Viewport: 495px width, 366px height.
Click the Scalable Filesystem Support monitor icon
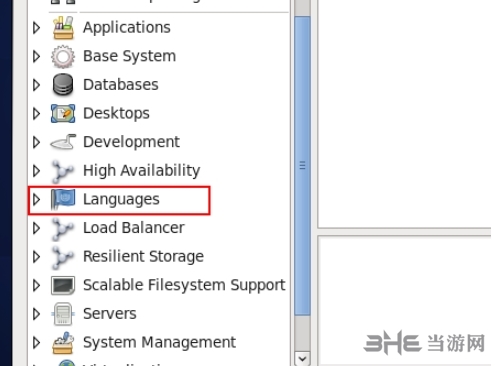pos(63,286)
